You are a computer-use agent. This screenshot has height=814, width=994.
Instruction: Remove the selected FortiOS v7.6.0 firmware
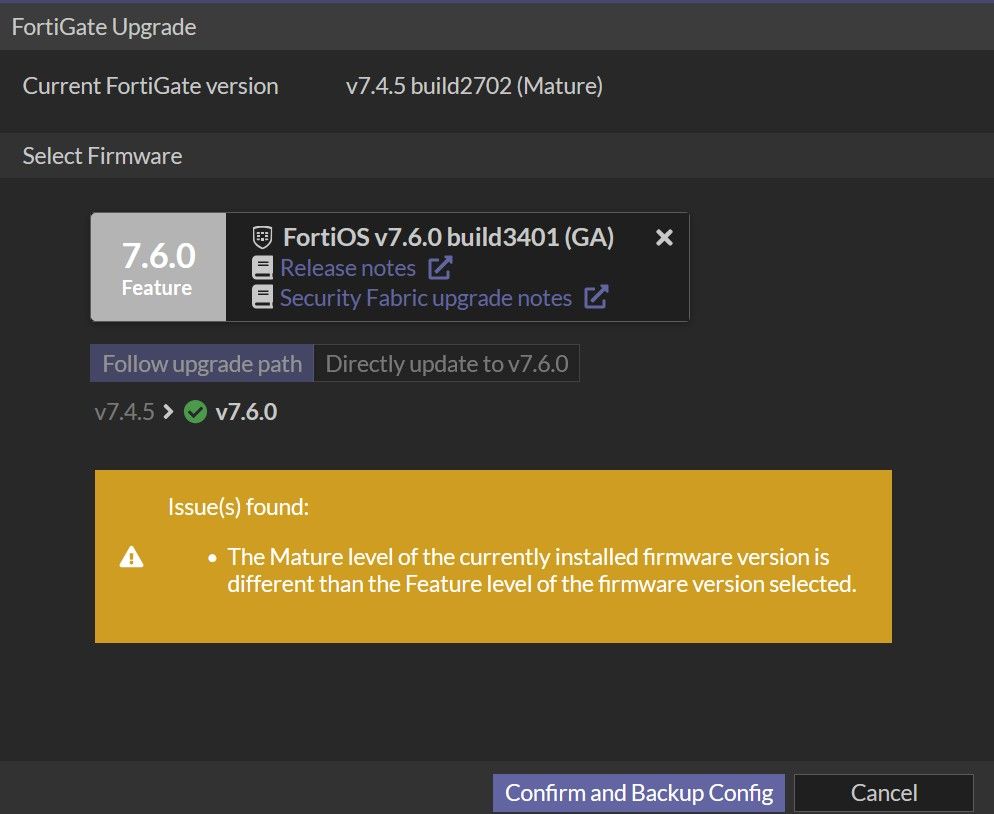point(664,237)
